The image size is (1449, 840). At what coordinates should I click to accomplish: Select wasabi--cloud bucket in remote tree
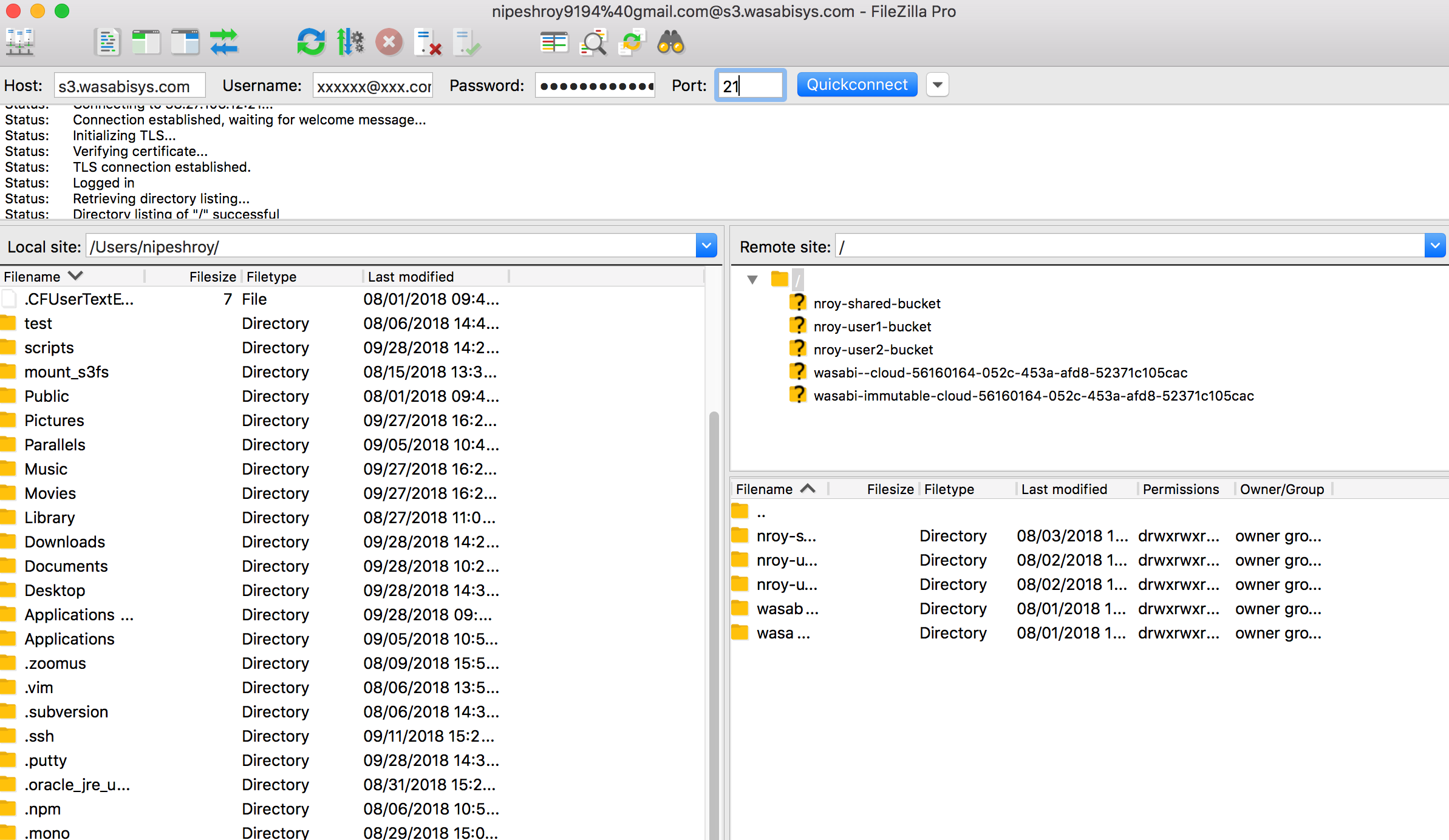pyautogui.click(x=1000, y=373)
